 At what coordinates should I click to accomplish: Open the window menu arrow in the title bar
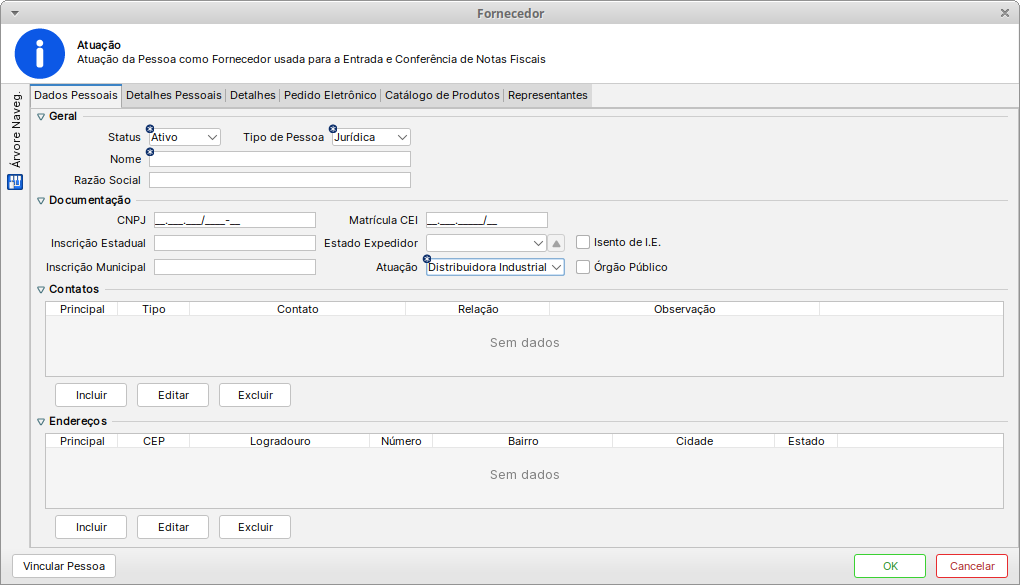(x=14, y=13)
